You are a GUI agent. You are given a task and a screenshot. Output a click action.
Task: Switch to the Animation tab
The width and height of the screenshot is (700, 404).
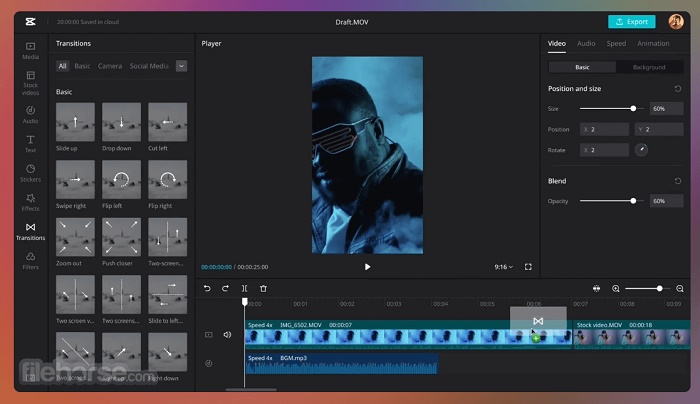point(653,44)
